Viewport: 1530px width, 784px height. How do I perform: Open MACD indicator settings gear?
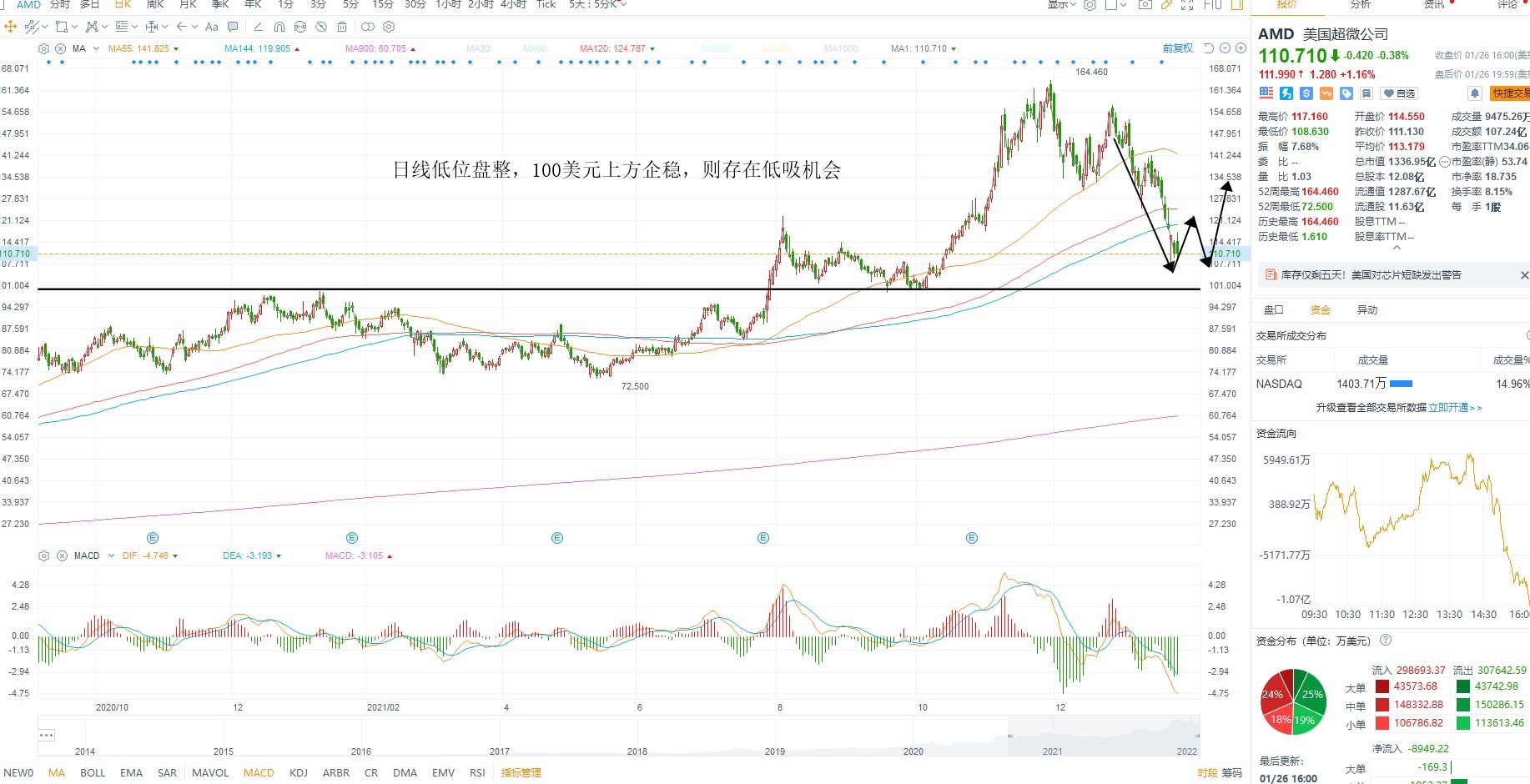click(x=43, y=555)
